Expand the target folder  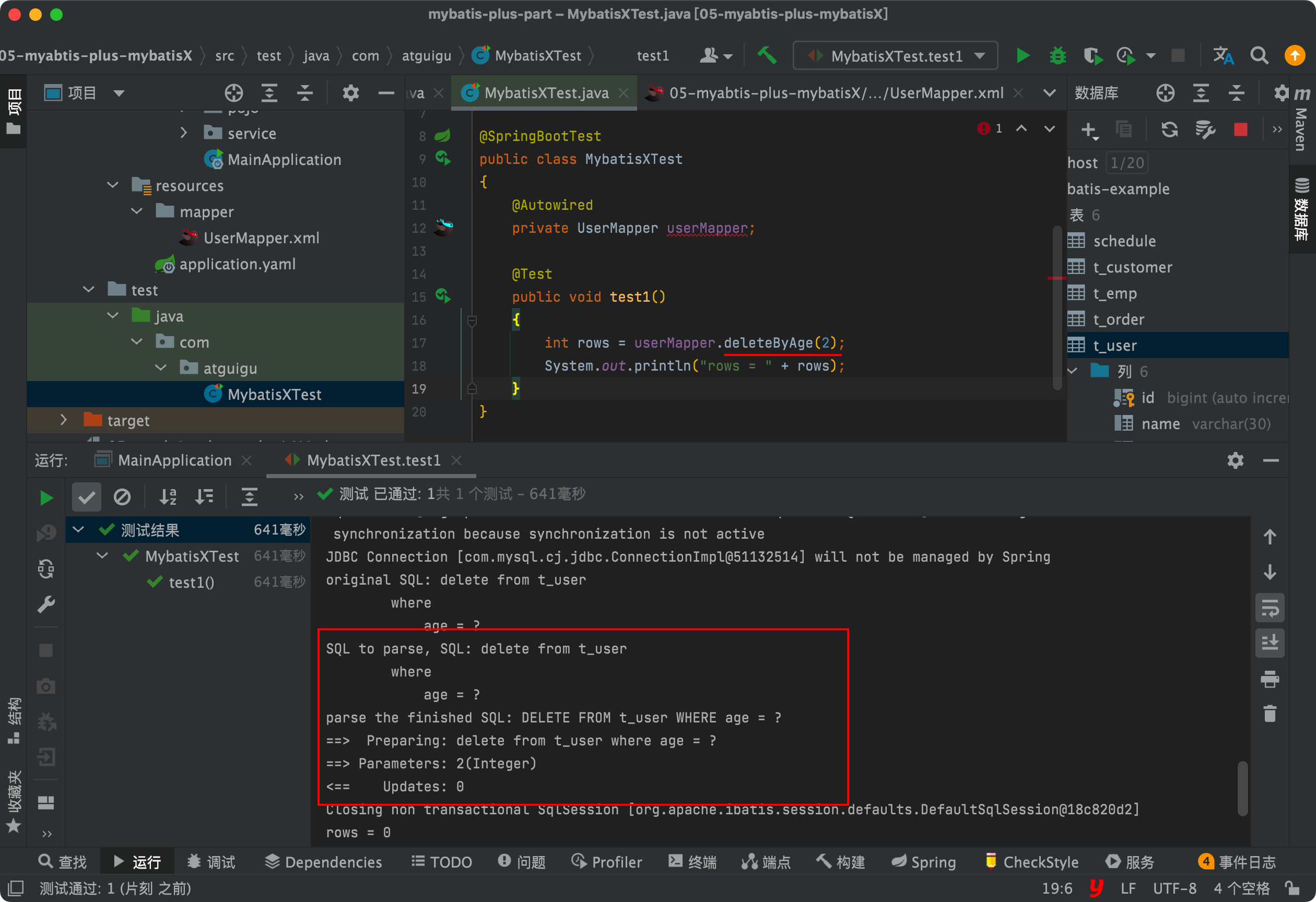pyautogui.click(x=63, y=420)
